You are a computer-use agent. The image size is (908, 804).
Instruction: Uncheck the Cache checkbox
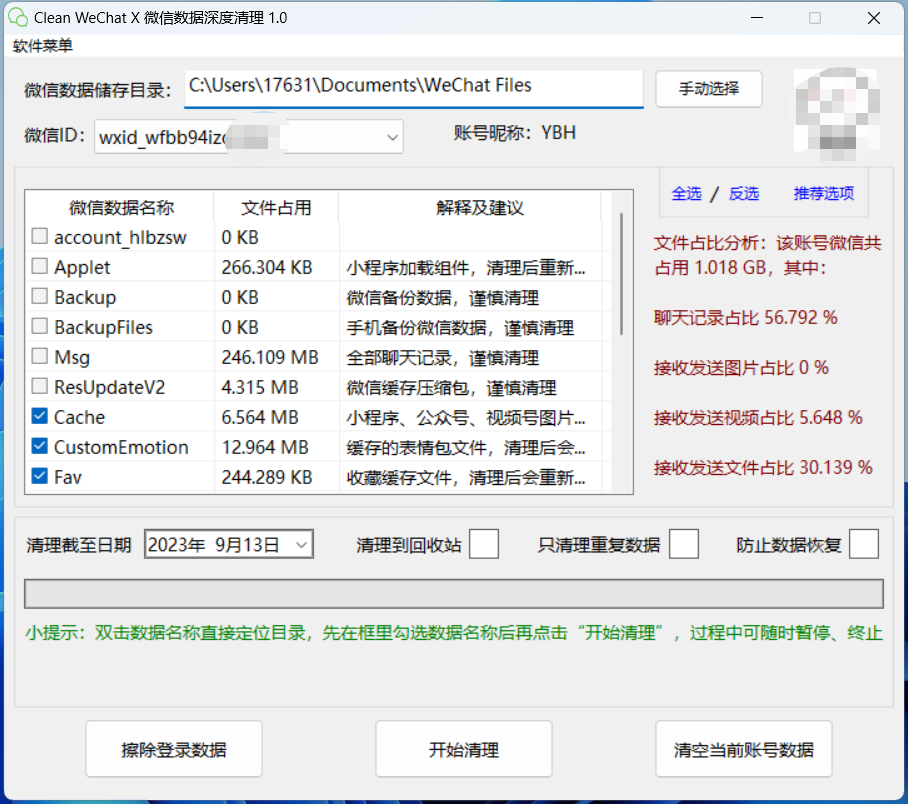pos(39,416)
